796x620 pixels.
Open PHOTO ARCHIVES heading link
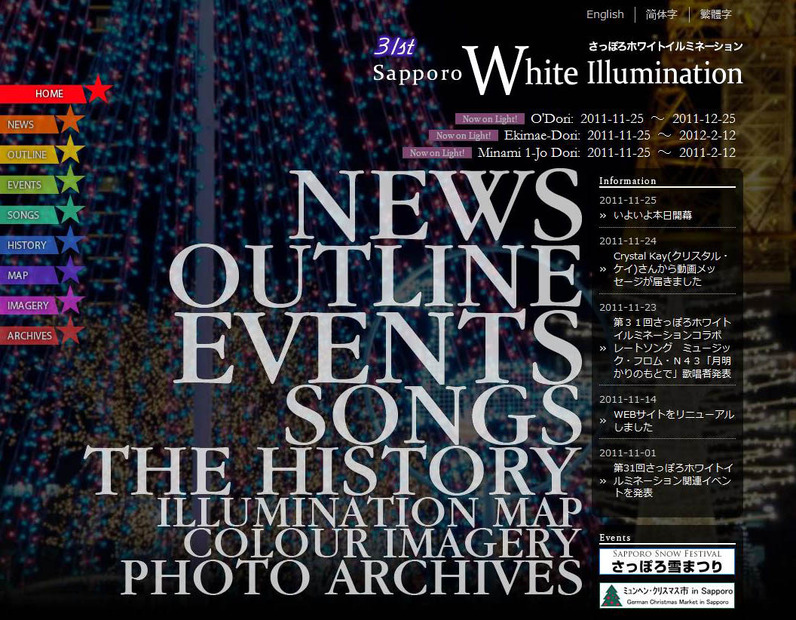coord(351,577)
